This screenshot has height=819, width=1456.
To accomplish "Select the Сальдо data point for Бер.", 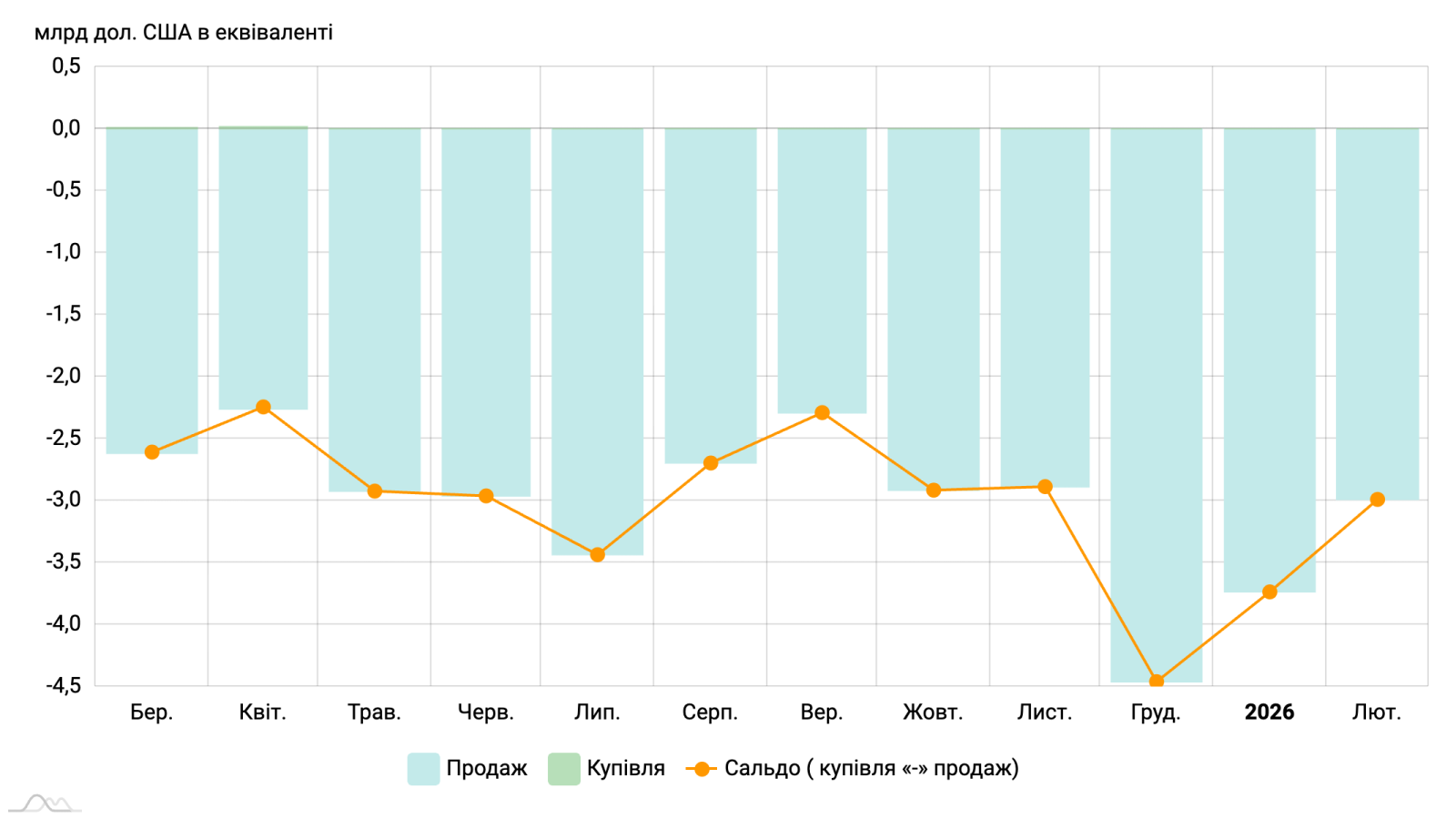I will (x=152, y=452).
